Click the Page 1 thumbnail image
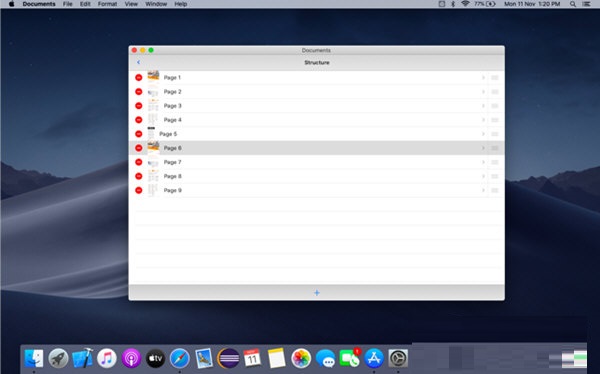 point(153,77)
